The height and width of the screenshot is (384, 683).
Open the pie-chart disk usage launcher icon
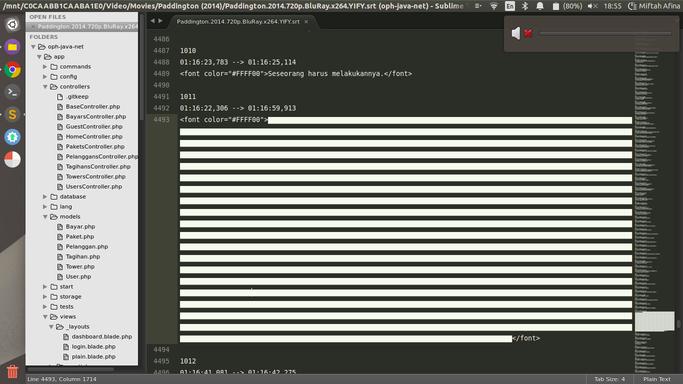(12, 159)
